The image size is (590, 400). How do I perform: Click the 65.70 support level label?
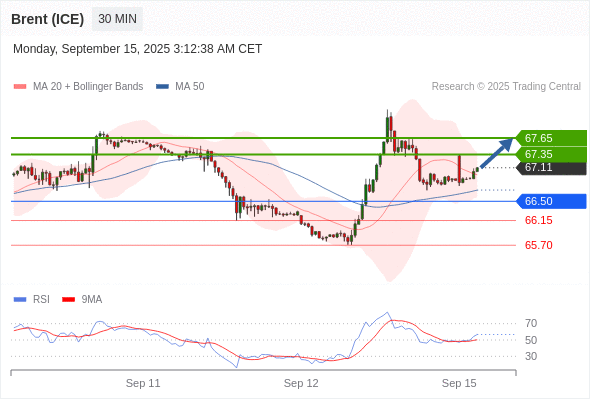click(x=539, y=245)
